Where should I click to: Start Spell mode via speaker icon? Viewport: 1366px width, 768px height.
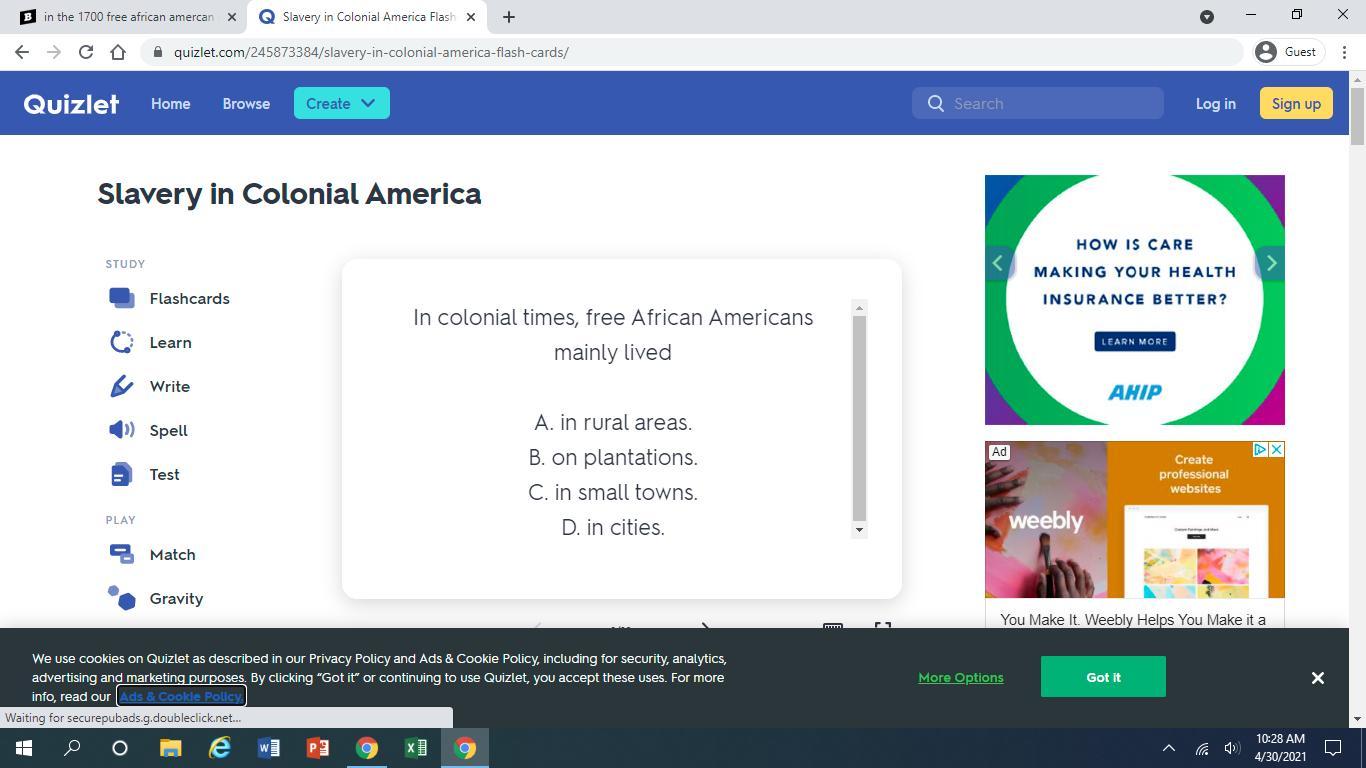121,430
